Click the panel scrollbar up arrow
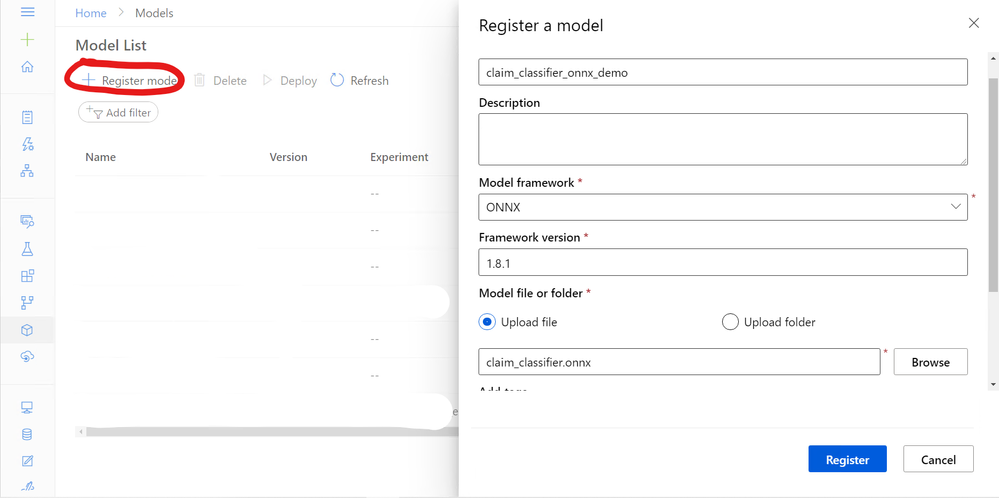Viewport: 999px width, 498px height. pyautogui.click(x=993, y=57)
